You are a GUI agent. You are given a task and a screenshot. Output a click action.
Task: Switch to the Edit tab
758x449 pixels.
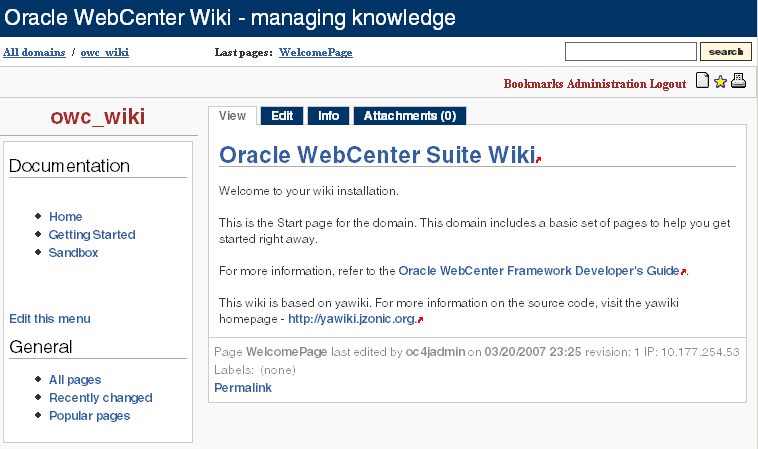tap(282, 116)
